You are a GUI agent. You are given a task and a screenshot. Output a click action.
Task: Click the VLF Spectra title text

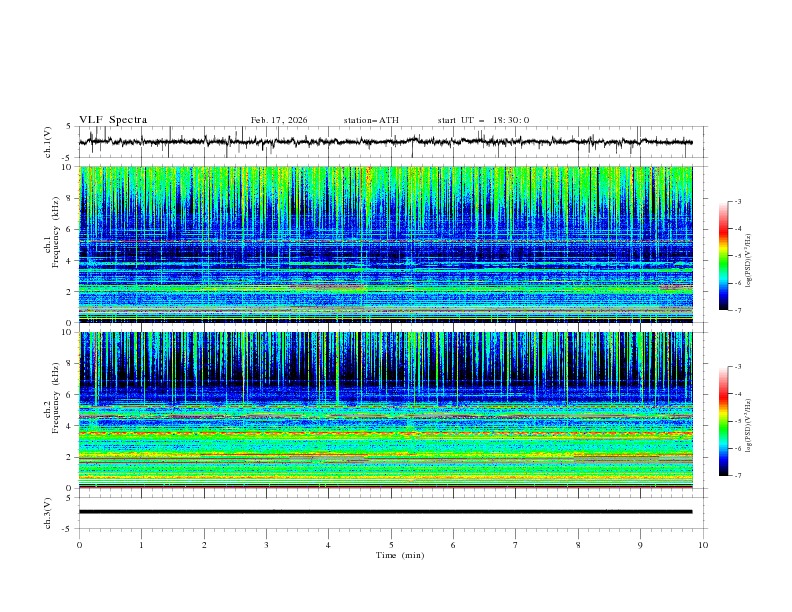click(x=113, y=120)
